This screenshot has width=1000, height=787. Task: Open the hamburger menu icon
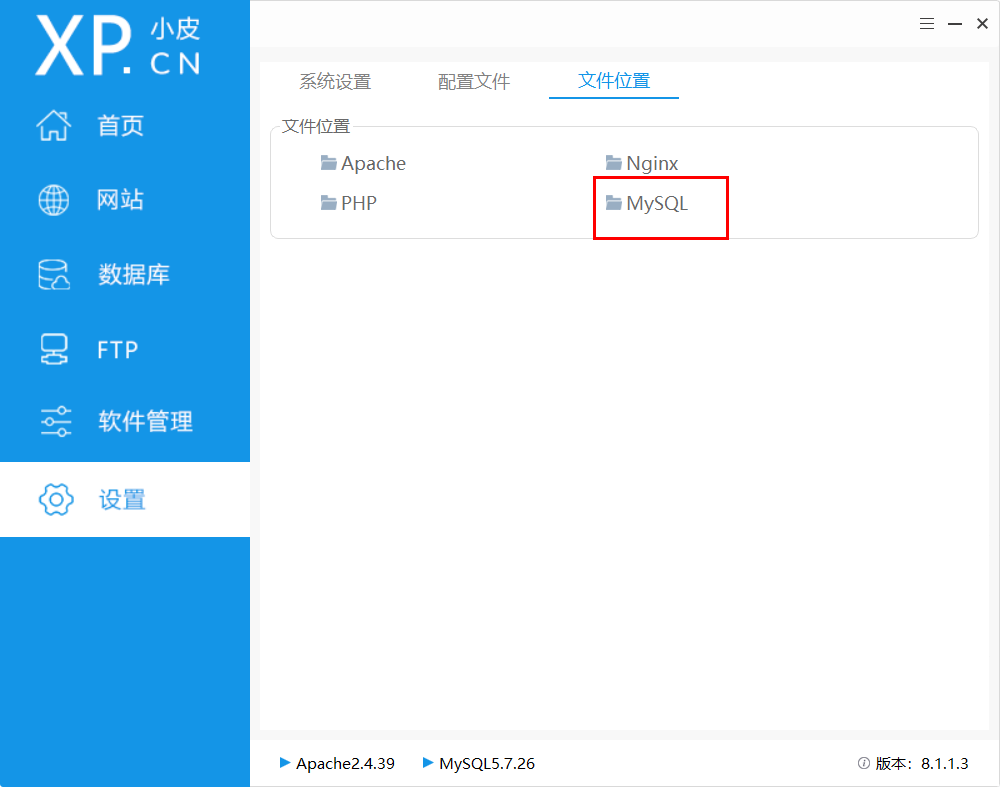(x=927, y=24)
